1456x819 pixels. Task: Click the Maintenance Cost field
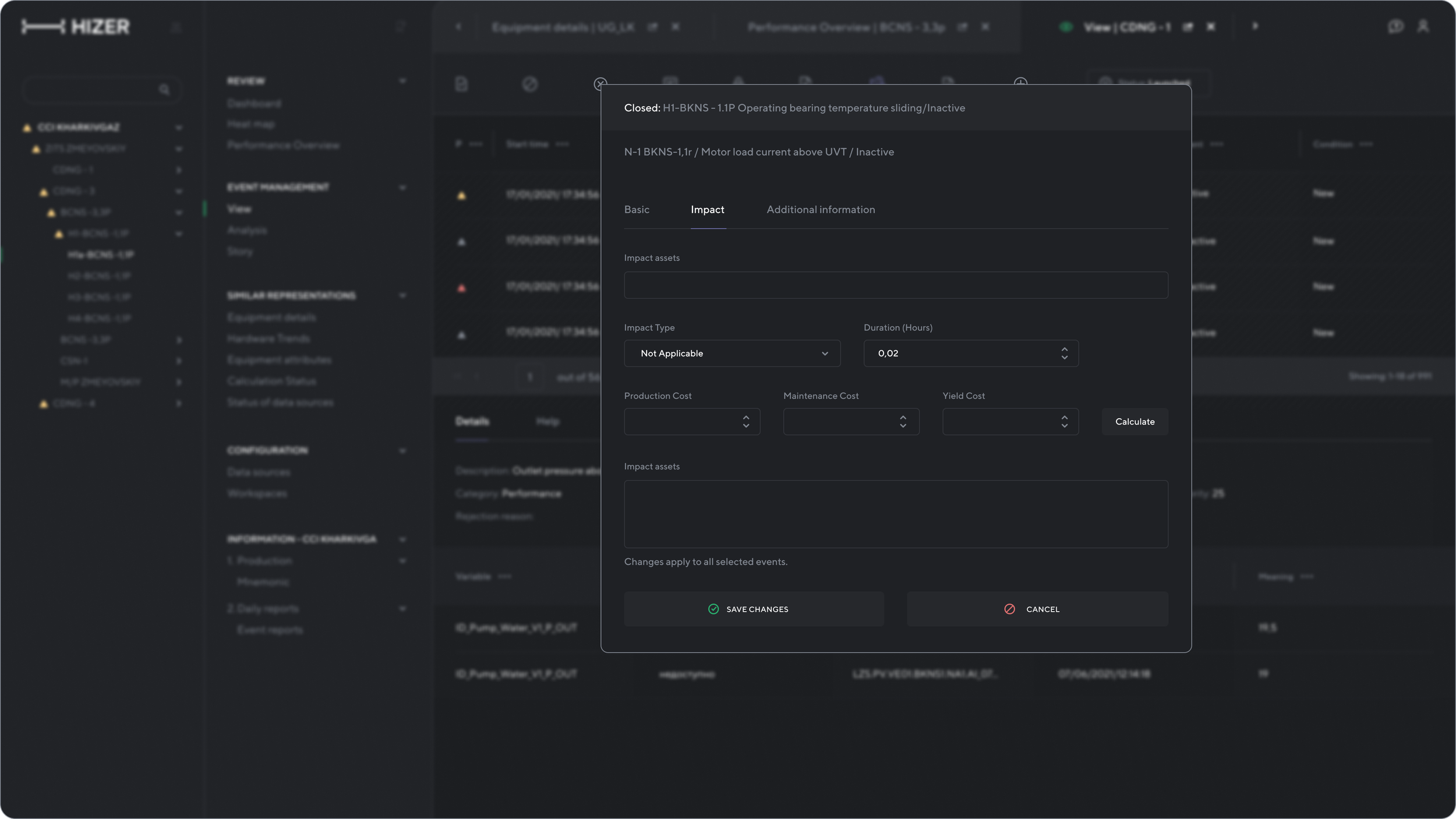[x=839, y=421]
